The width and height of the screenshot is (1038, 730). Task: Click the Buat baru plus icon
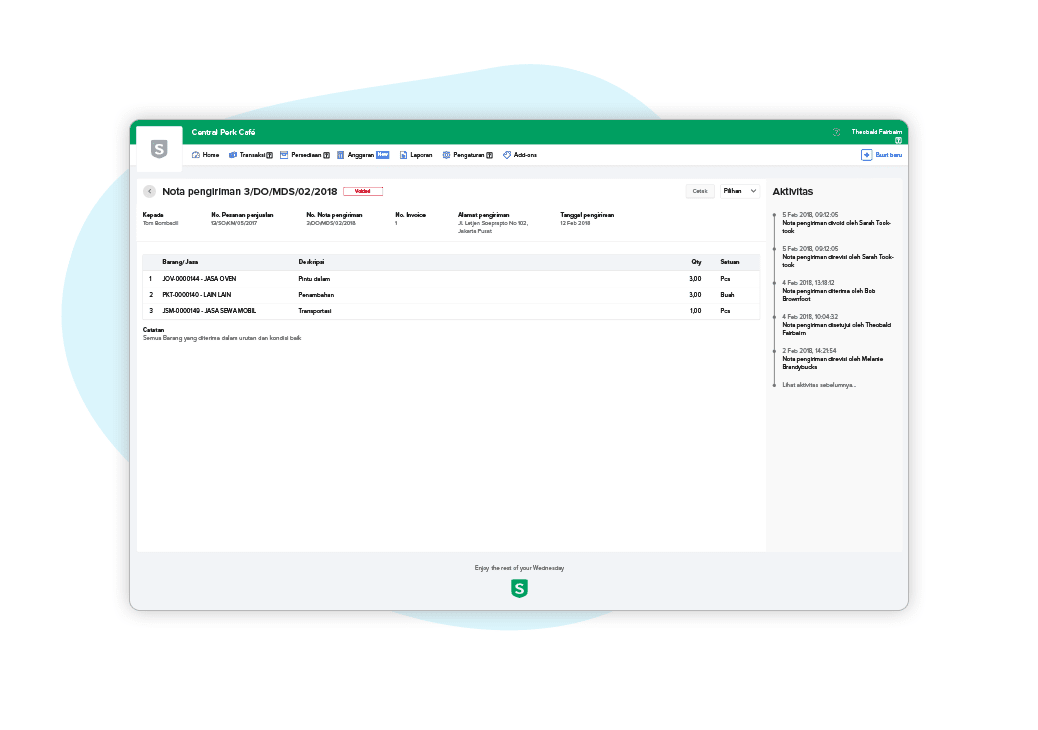[867, 155]
